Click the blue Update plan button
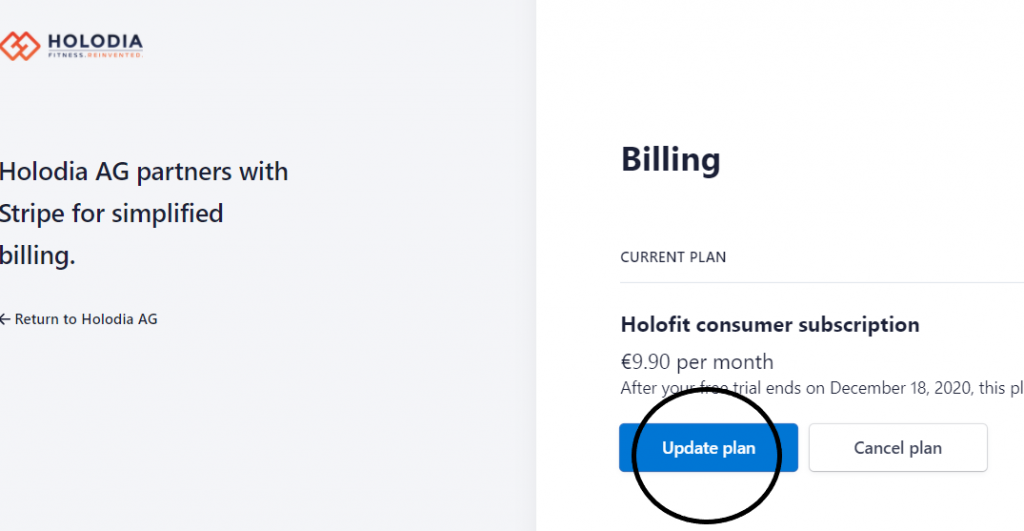This screenshot has height=531, width=1024. (709, 448)
